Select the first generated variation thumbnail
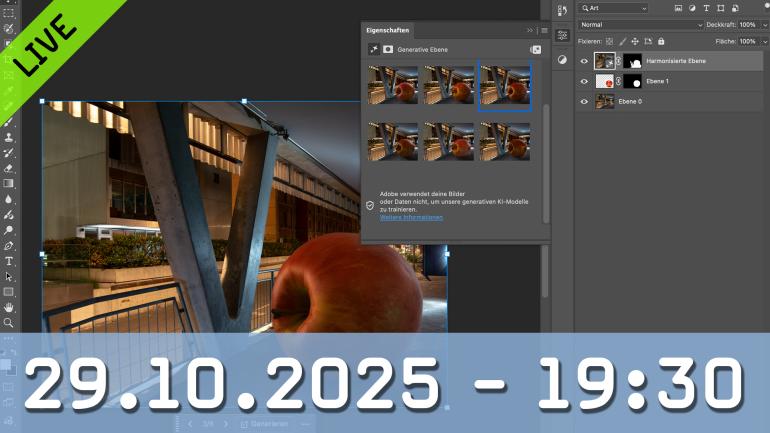Image resolution: width=770 pixels, height=433 pixels. click(393, 86)
